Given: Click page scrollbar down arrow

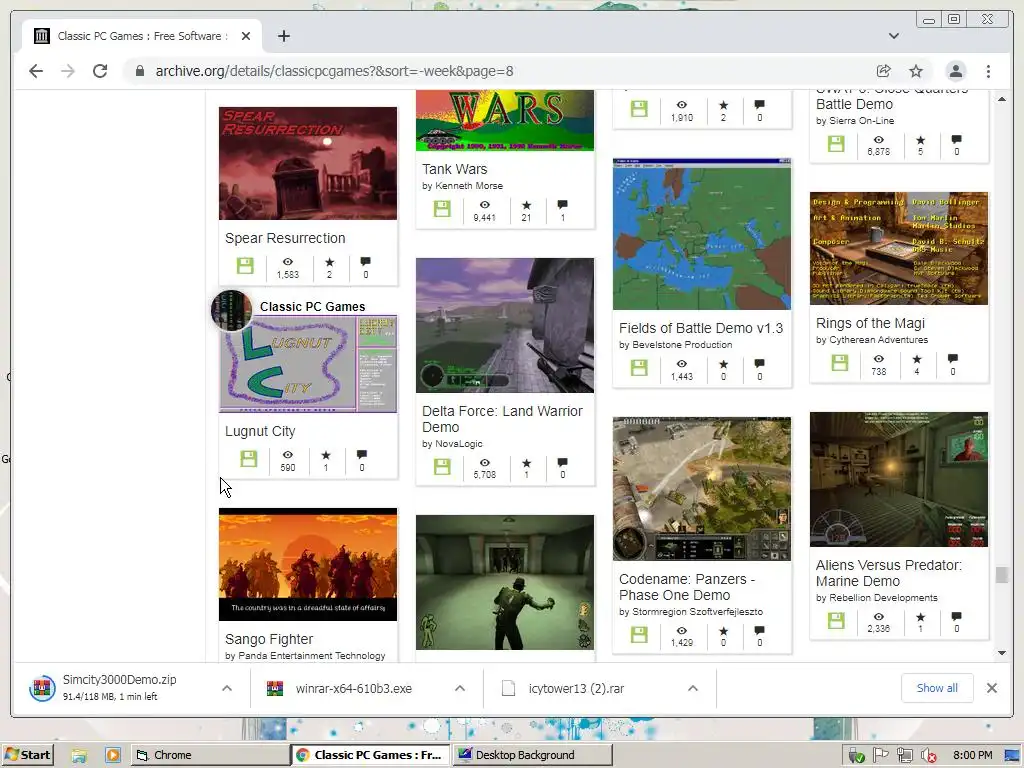Looking at the screenshot, I should (x=1002, y=653).
